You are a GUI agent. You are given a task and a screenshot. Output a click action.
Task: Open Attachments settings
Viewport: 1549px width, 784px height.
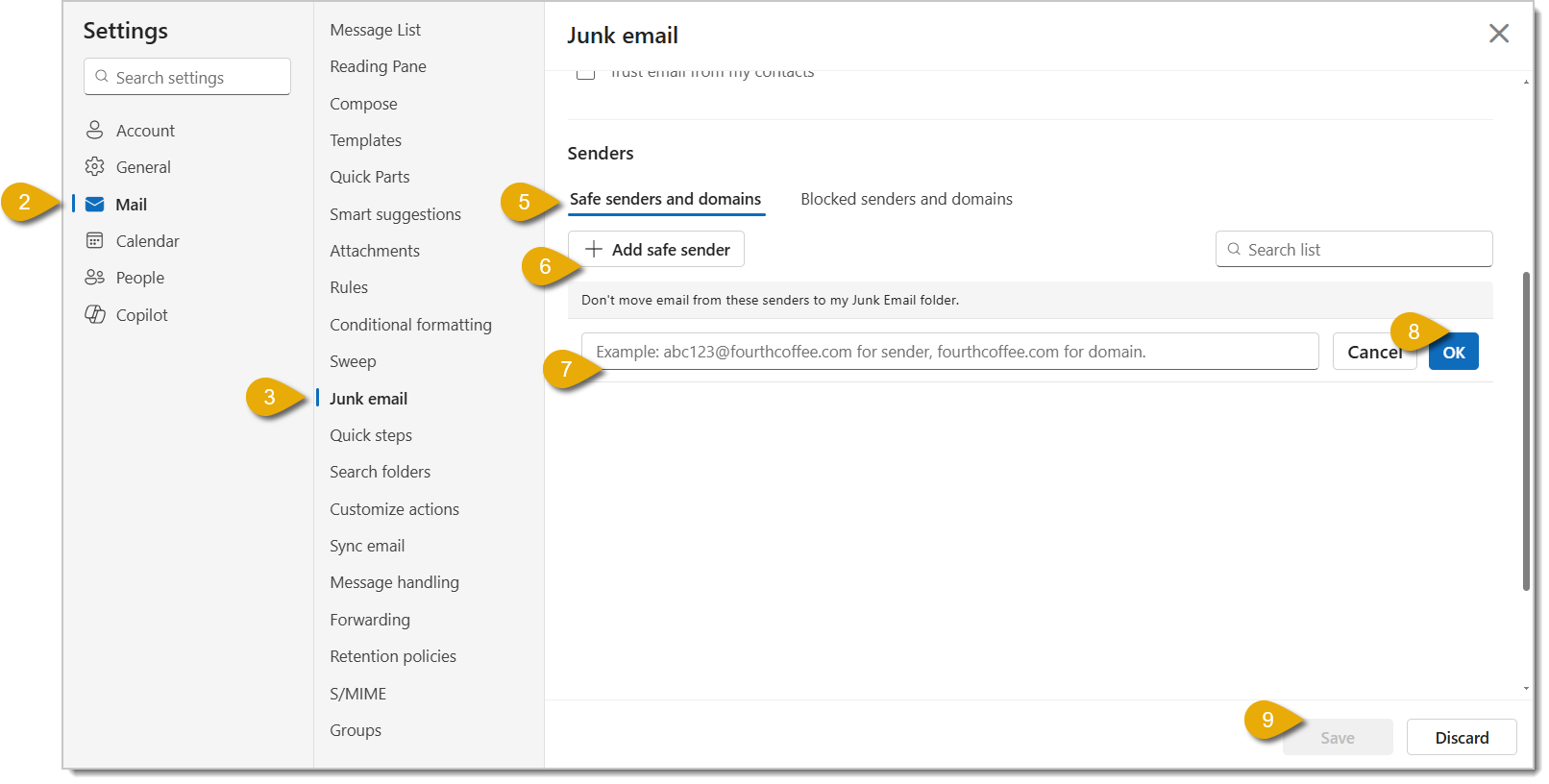[x=375, y=251]
